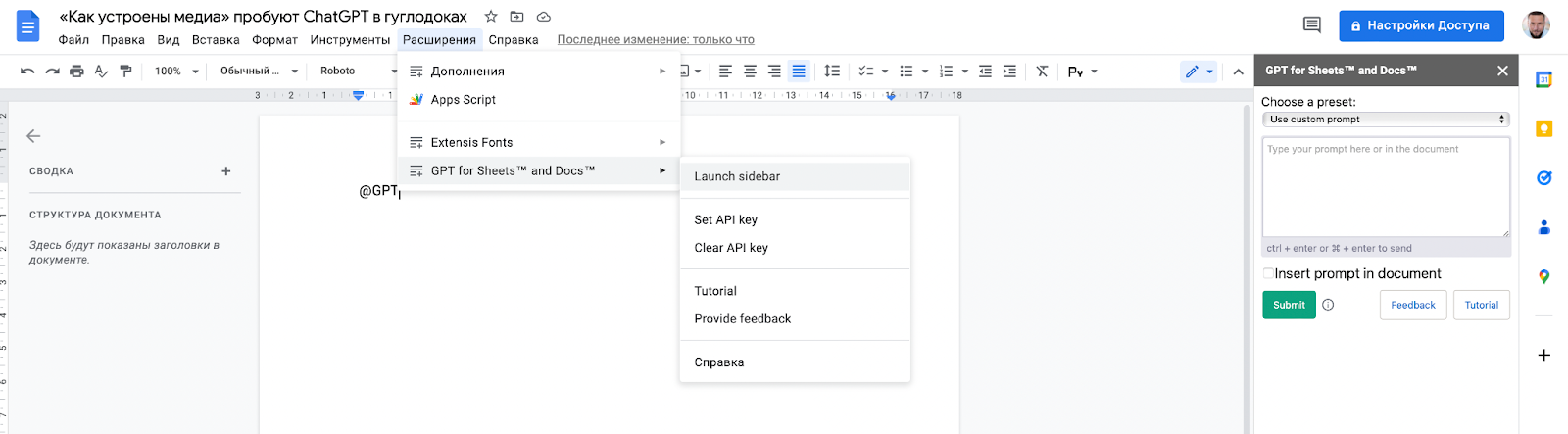Insert a checklist
This screenshot has height=434, width=1568.
[865, 72]
